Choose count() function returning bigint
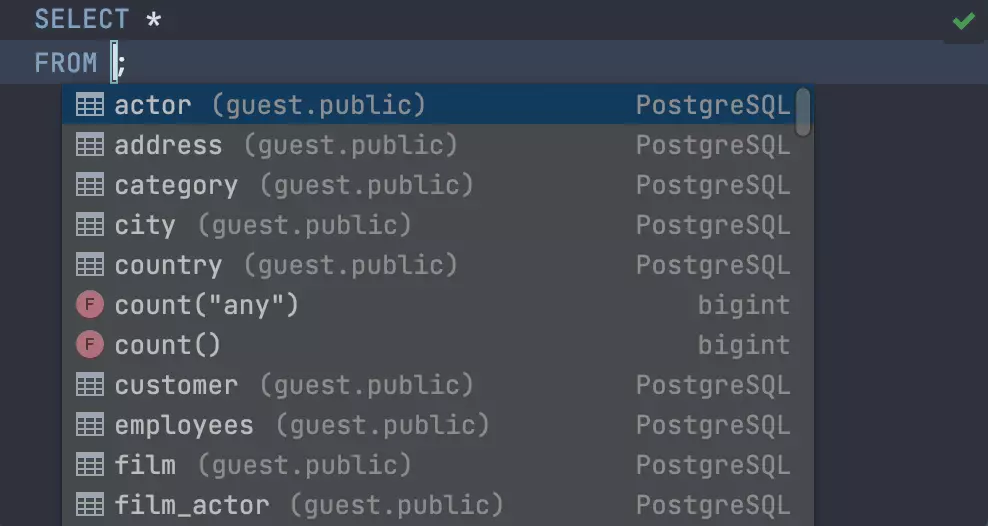 pos(168,345)
